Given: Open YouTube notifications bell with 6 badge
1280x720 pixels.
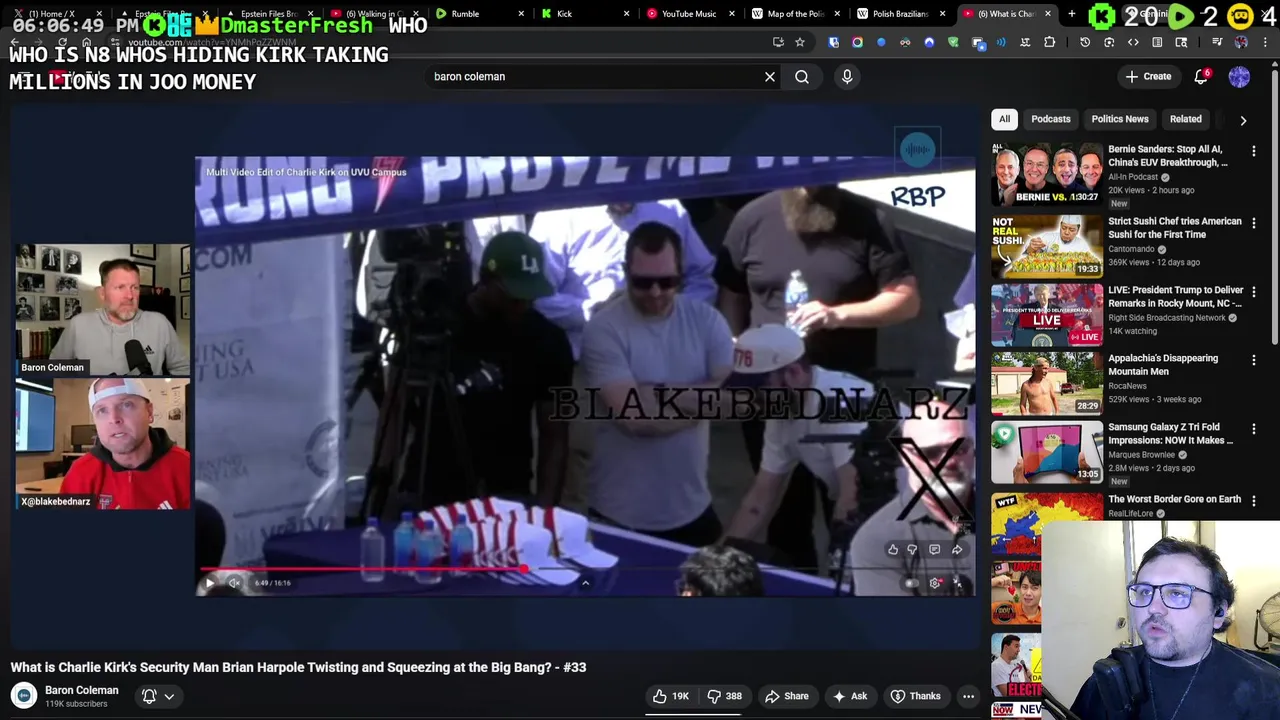Looking at the screenshot, I should (1201, 76).
